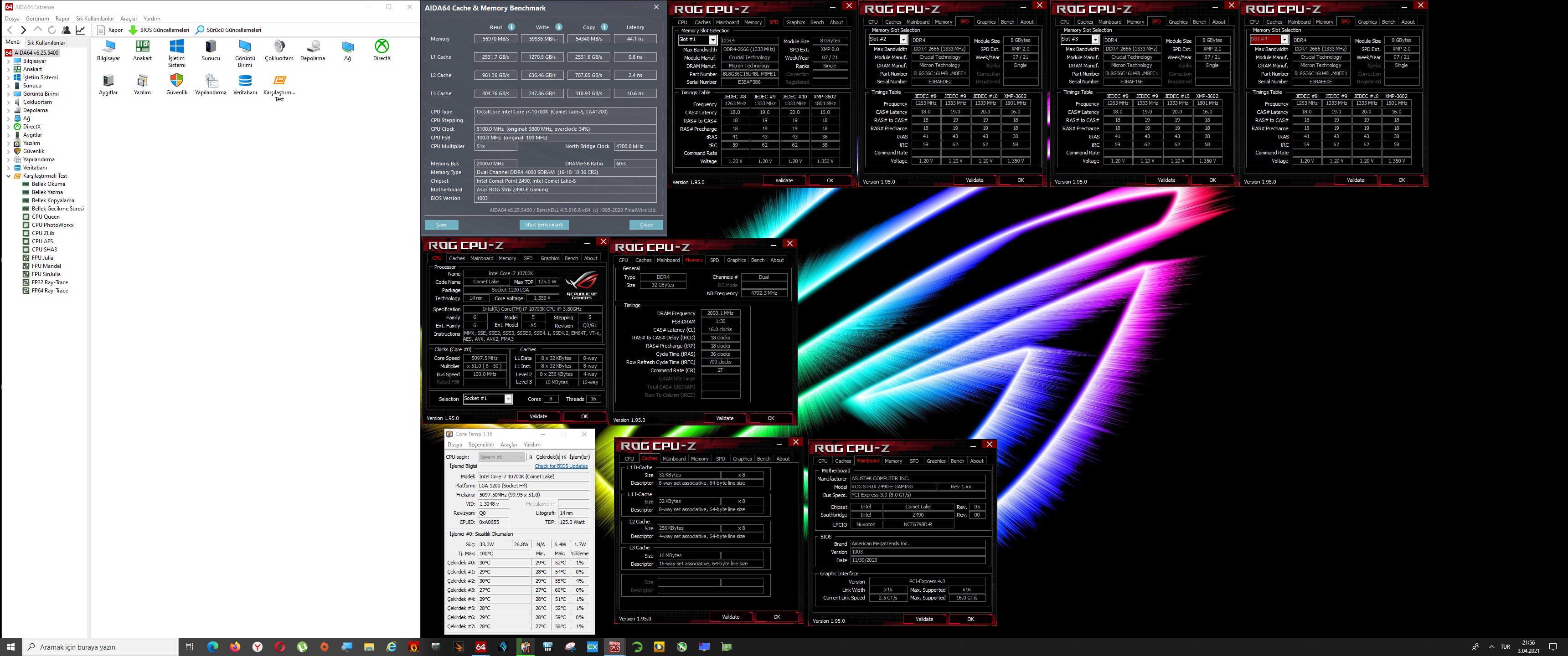This screenshot has width=1568, height=656.
Task: Go forward with AIDA64 toolbar arrow
Action: pos(23,30)
